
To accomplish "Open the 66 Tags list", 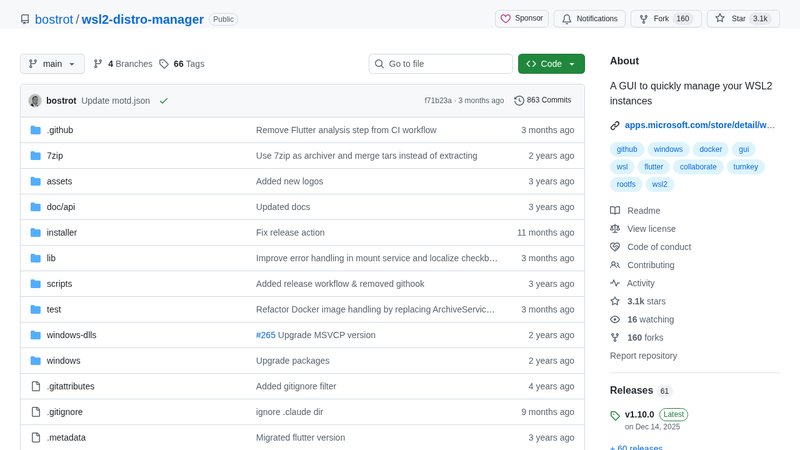I will [x=181, y=64].
